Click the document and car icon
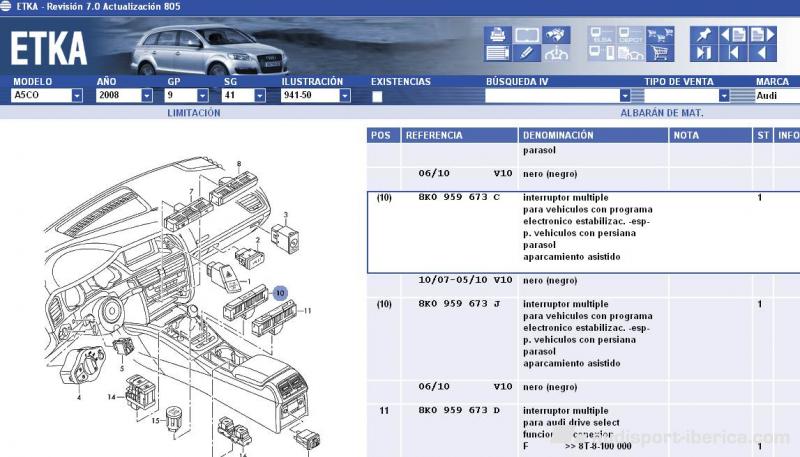This screenshot has width=800, height=457. point(631,53)
